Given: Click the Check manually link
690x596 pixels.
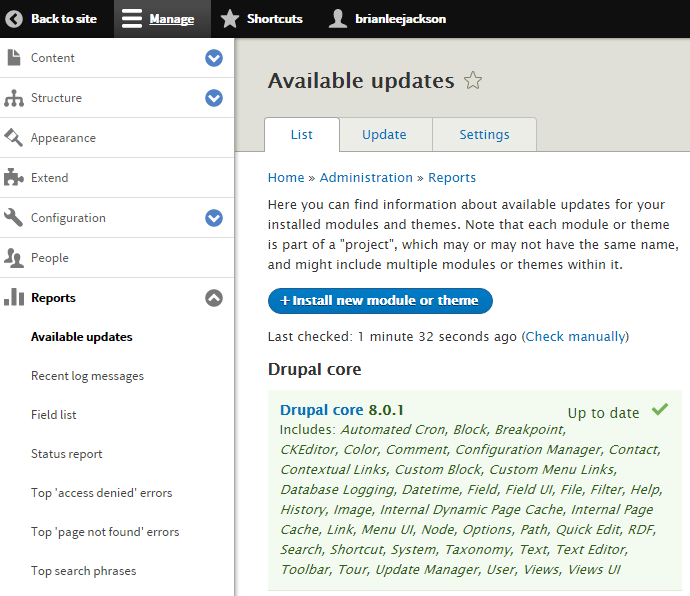Looking at the screenshot, I should coord(576,336).
